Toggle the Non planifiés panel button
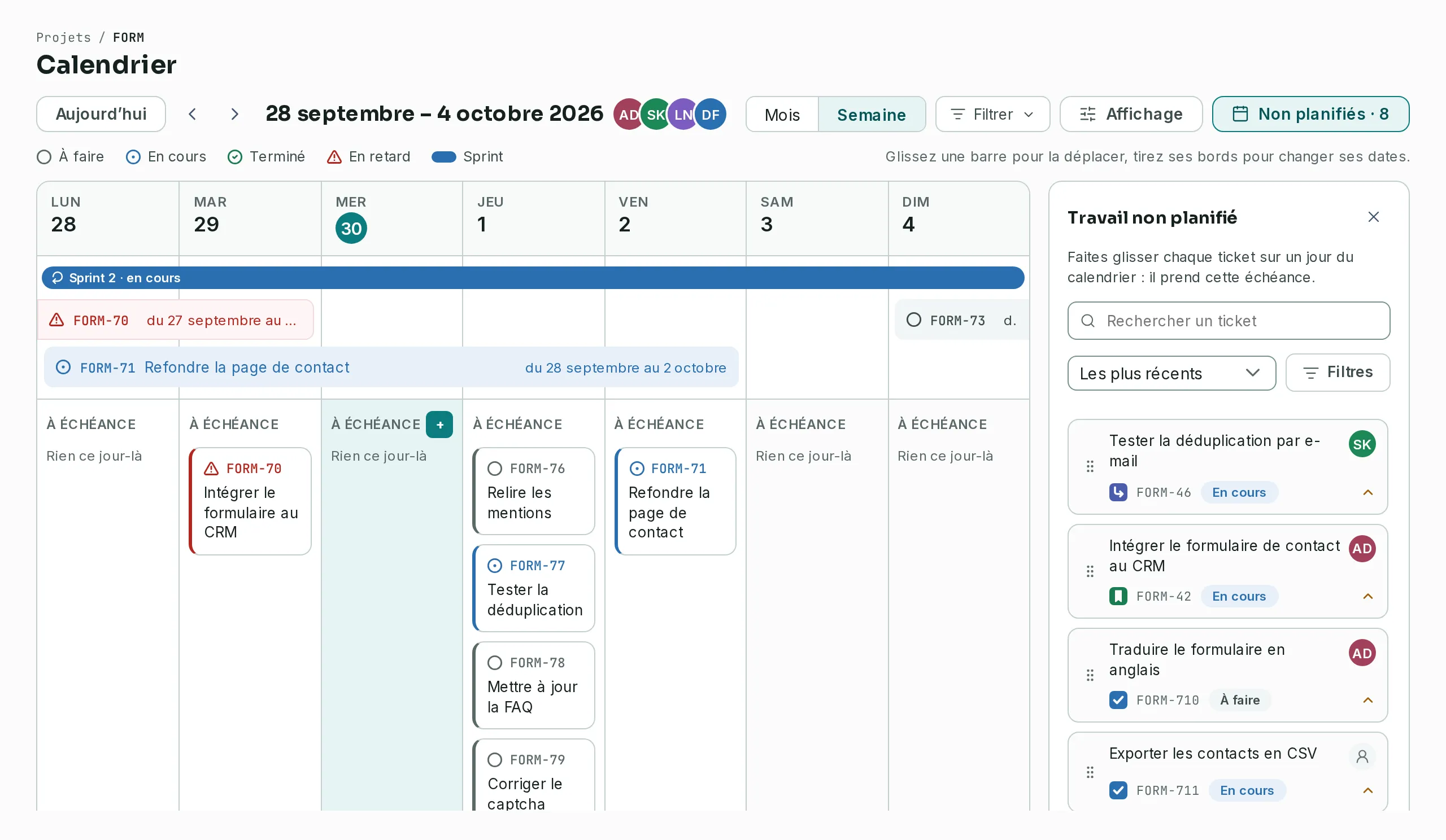 (1310, 114)
